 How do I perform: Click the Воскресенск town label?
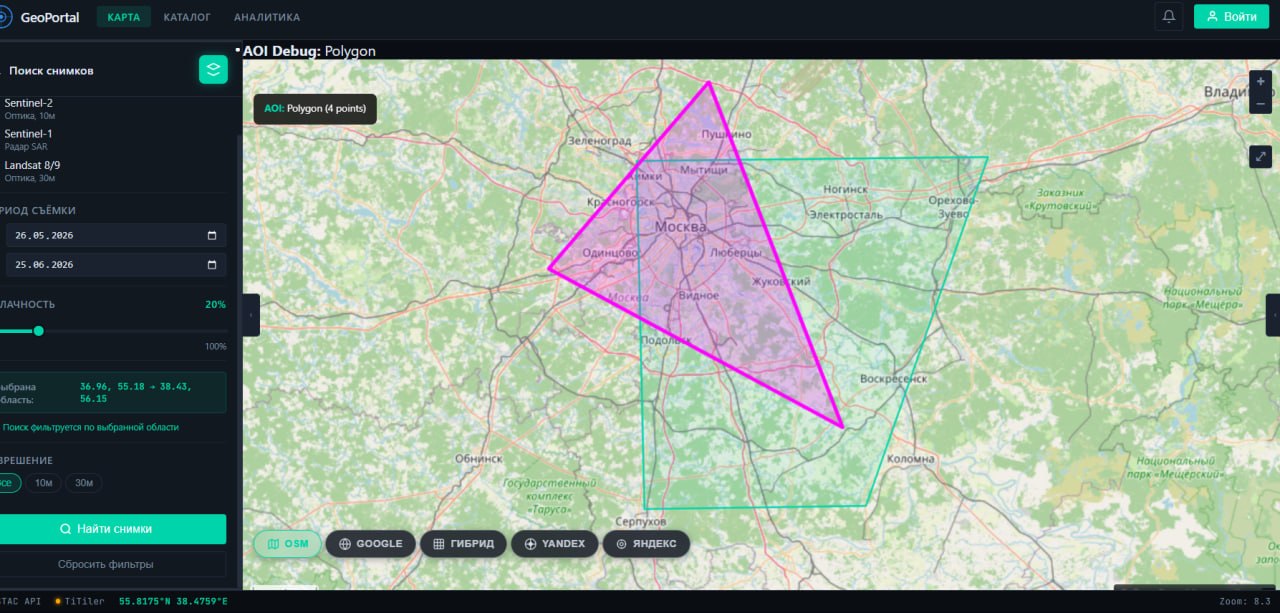coord(894,379)
